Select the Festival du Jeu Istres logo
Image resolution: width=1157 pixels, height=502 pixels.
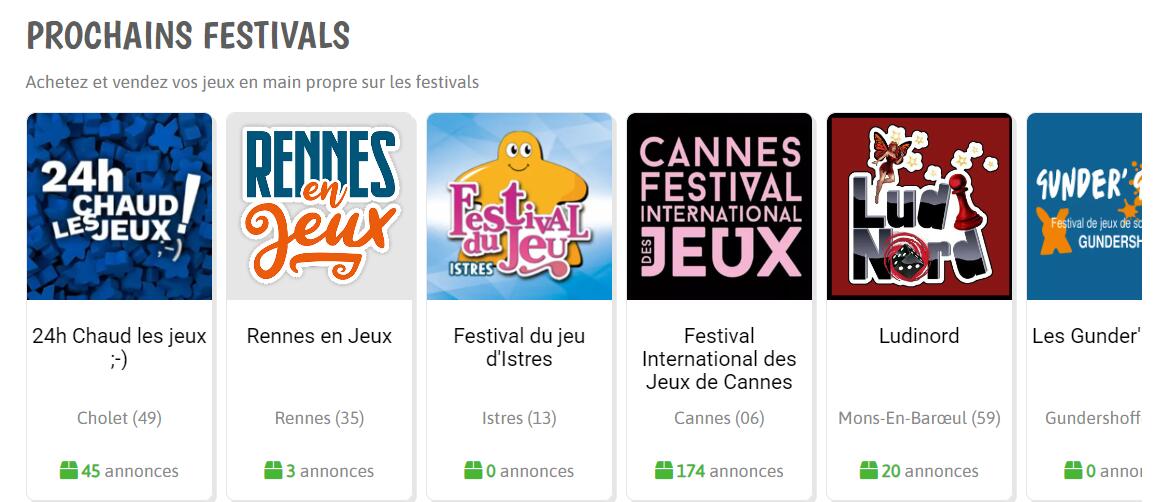pyautogui.click(x=519, y=207)
